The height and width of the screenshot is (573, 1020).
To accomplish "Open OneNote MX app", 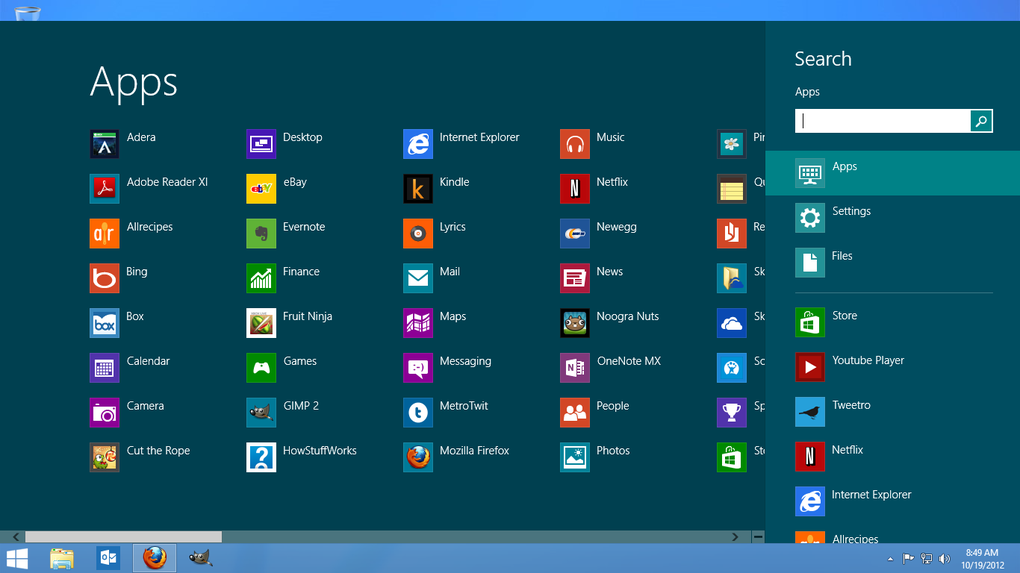I will coord(574,368).
